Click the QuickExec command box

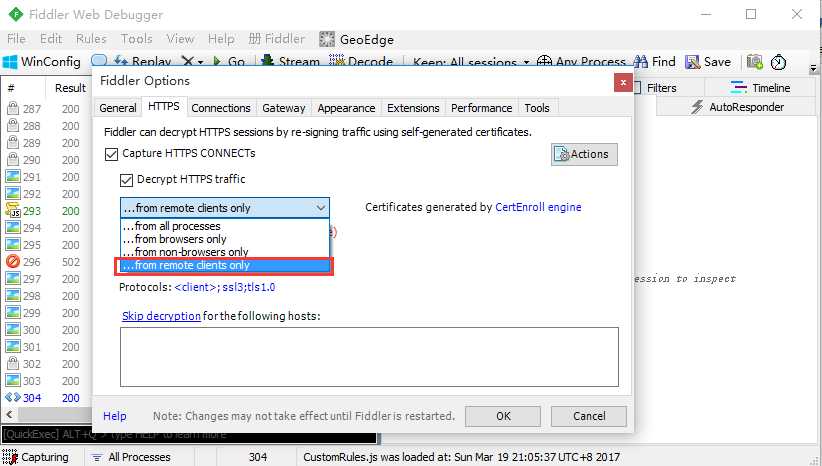coord(189,435)
